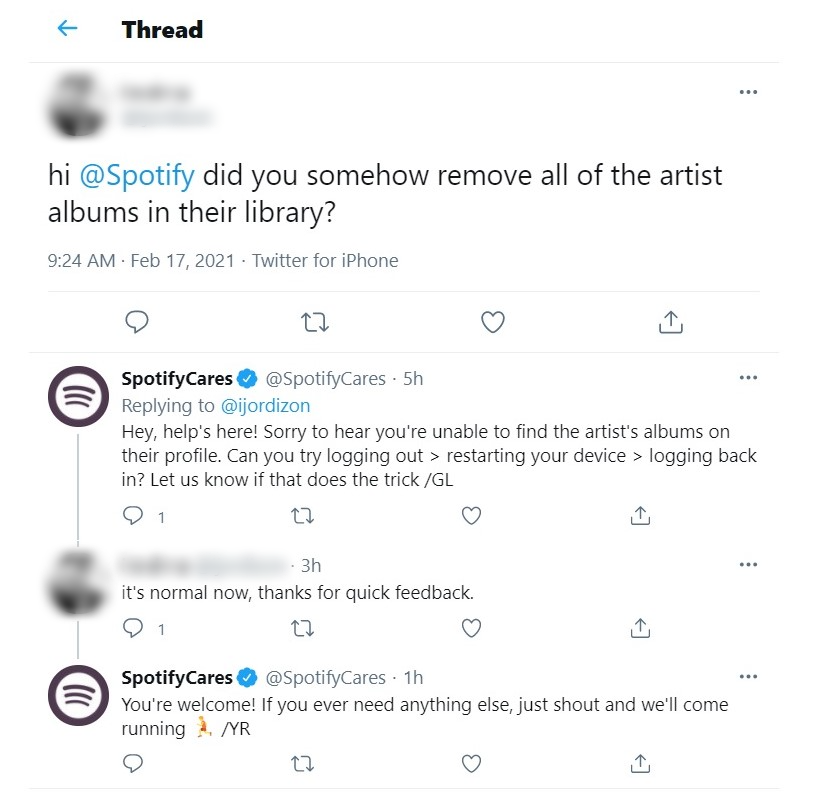Like the 'it's normal now' reply
This screenshot has height=809, width=826.
pos(471,628)
